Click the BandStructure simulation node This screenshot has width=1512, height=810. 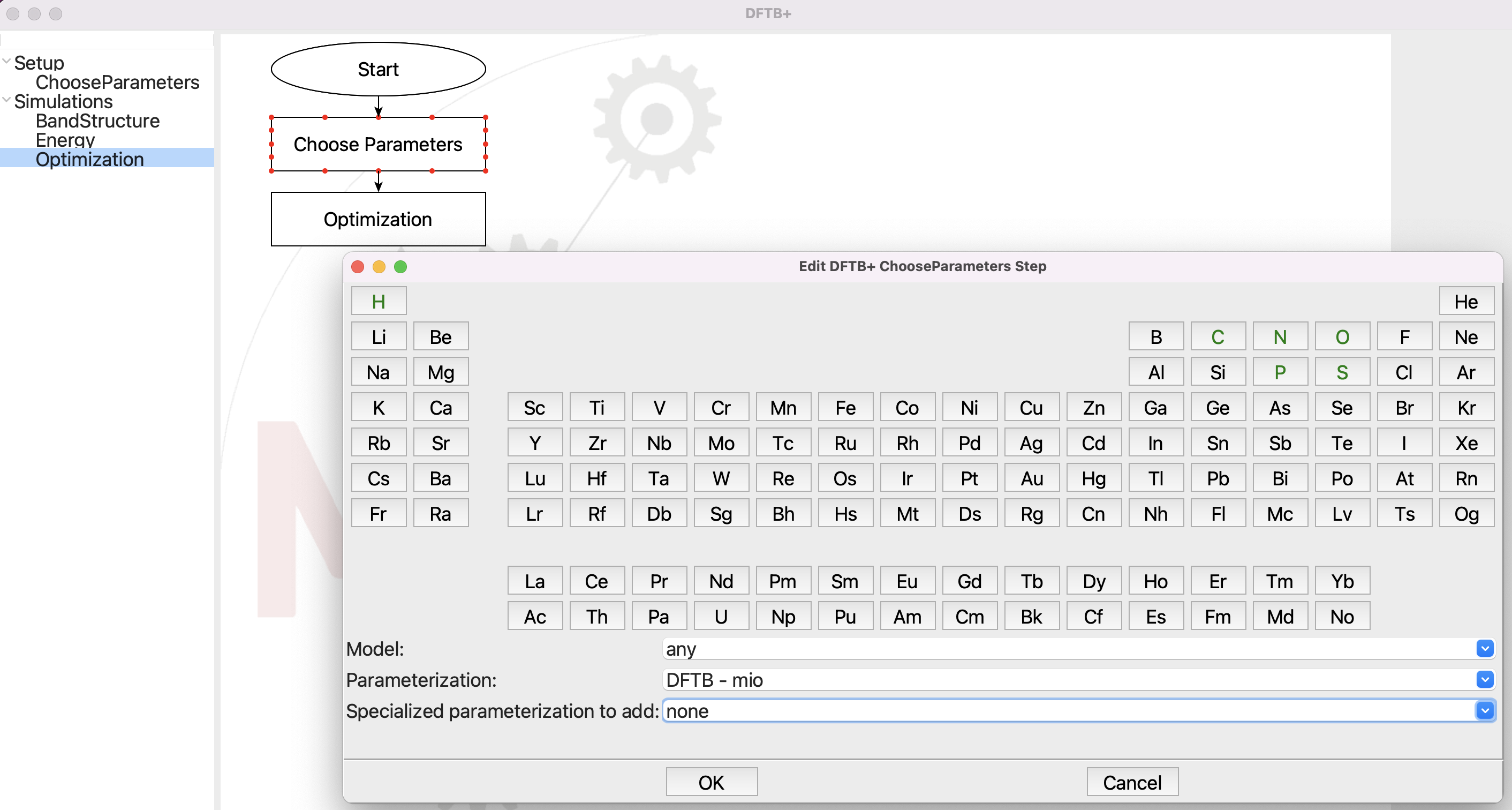(x=96, y=120)
